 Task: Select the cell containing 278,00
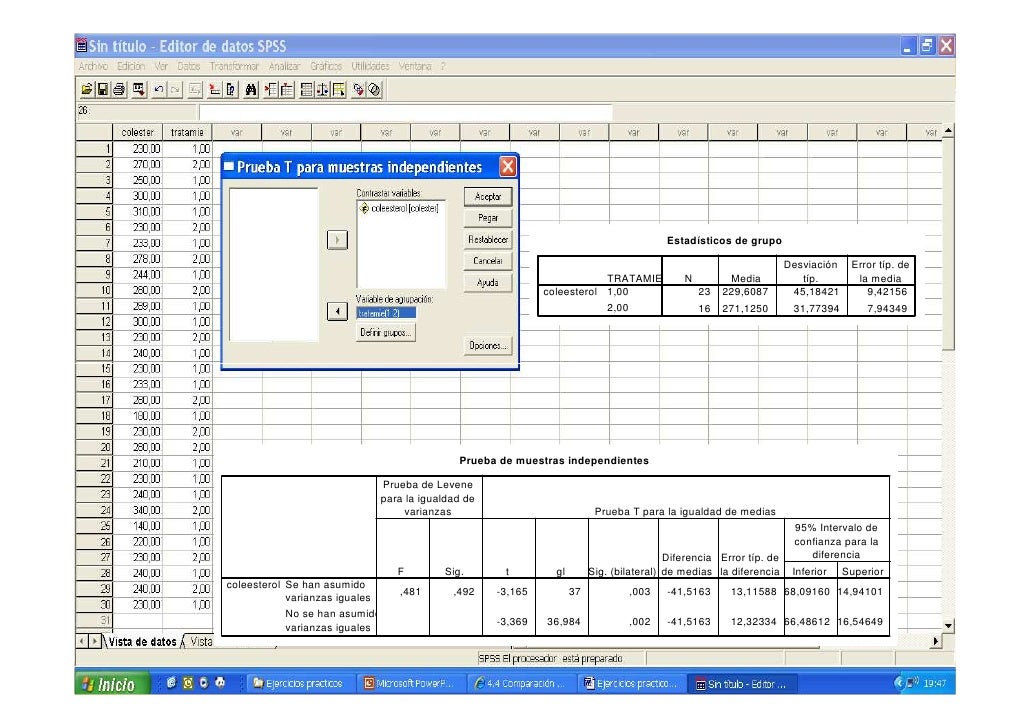tap(137, 259)
